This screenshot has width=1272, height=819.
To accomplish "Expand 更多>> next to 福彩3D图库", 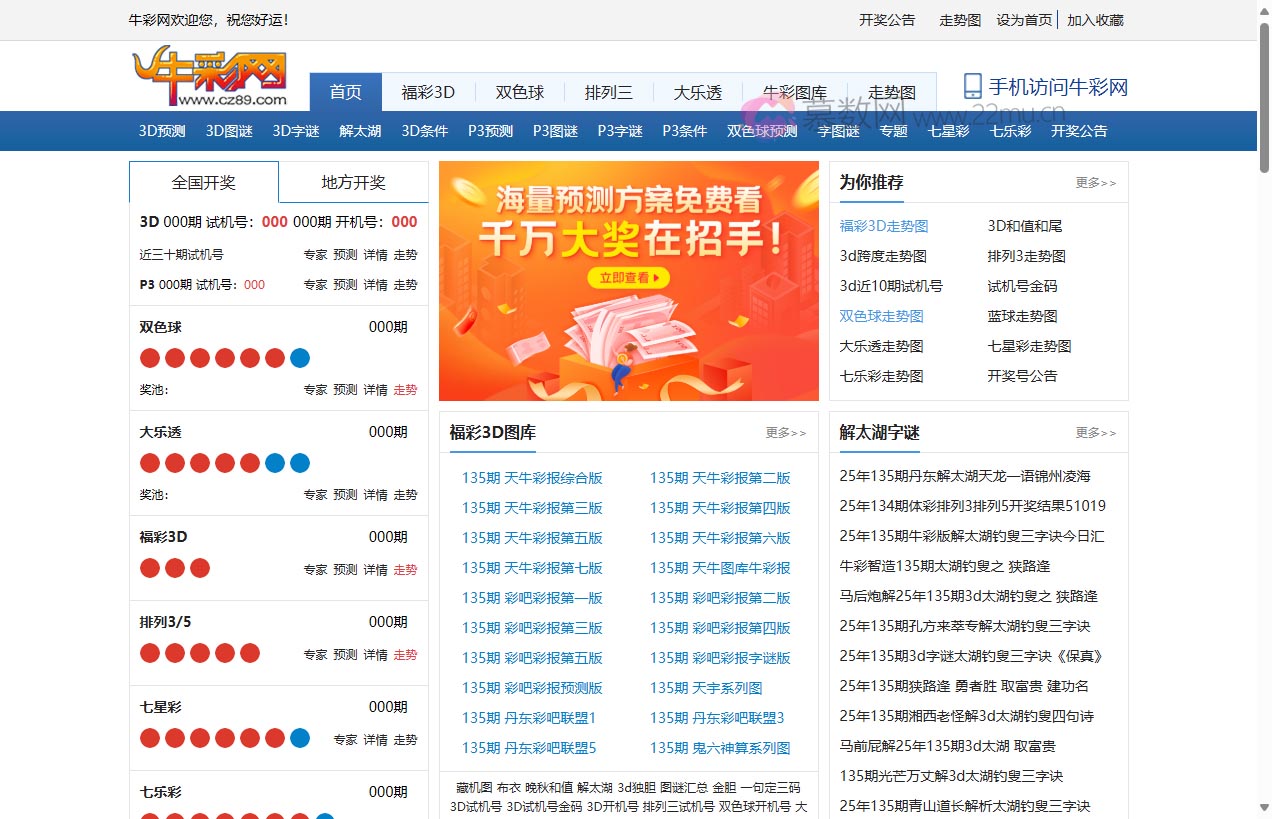I will 785,433.
